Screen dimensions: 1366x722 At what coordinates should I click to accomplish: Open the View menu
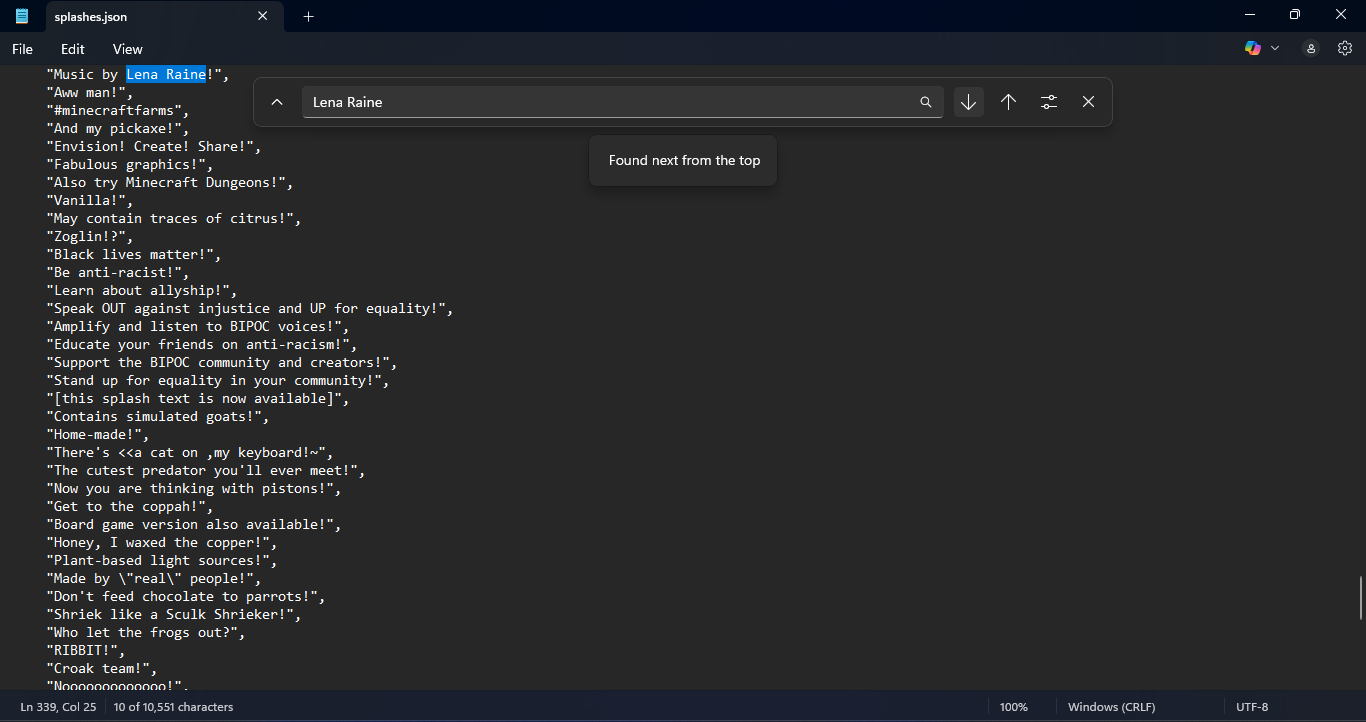(128, 49)
